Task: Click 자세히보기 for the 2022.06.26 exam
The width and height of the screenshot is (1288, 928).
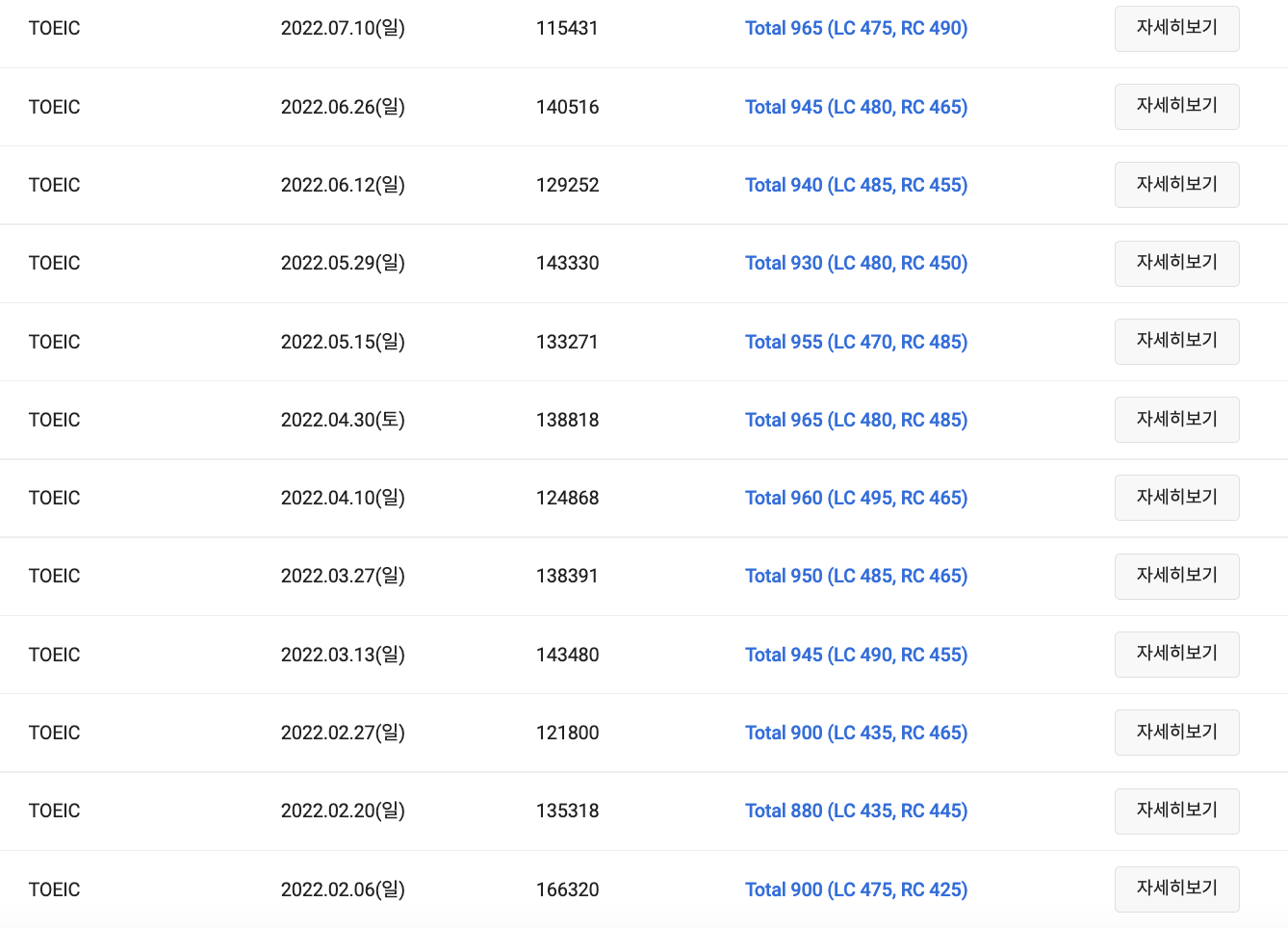Action: coord(1176,106)
